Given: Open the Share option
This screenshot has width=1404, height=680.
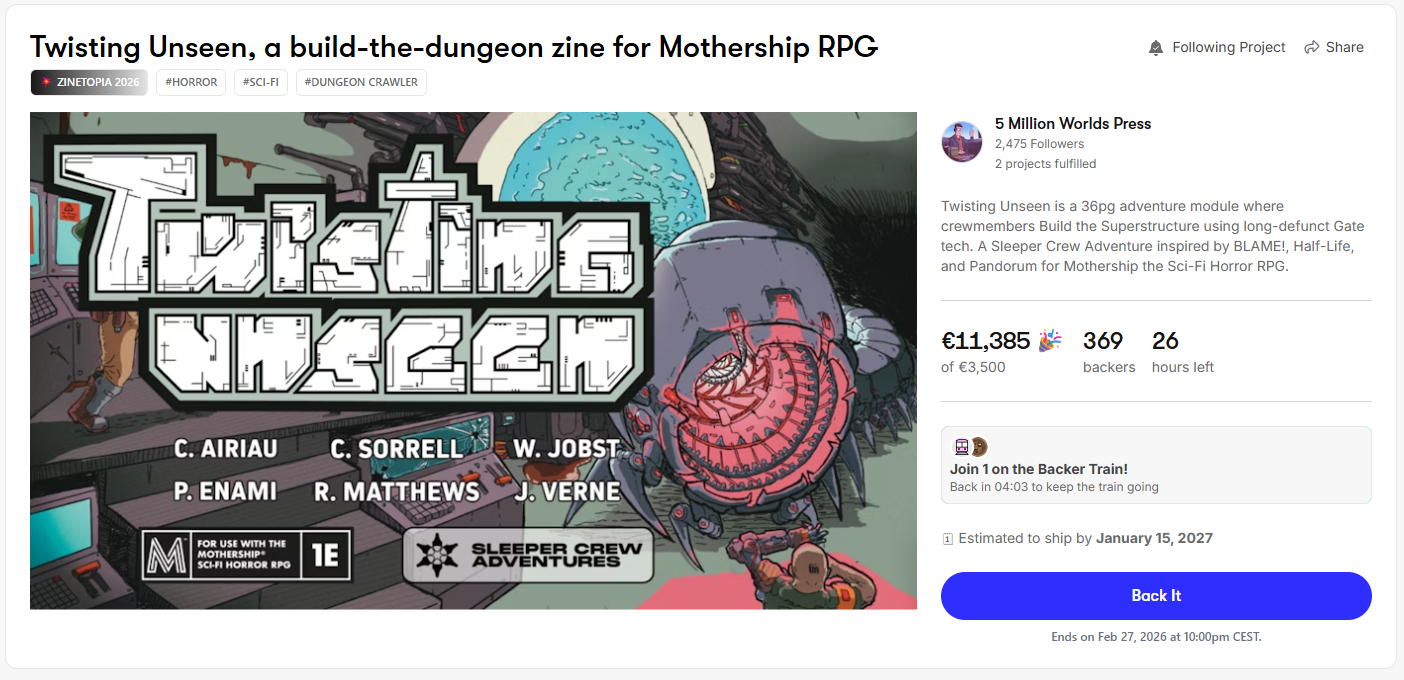Looking at the screenshot, I should (1334, 48).
